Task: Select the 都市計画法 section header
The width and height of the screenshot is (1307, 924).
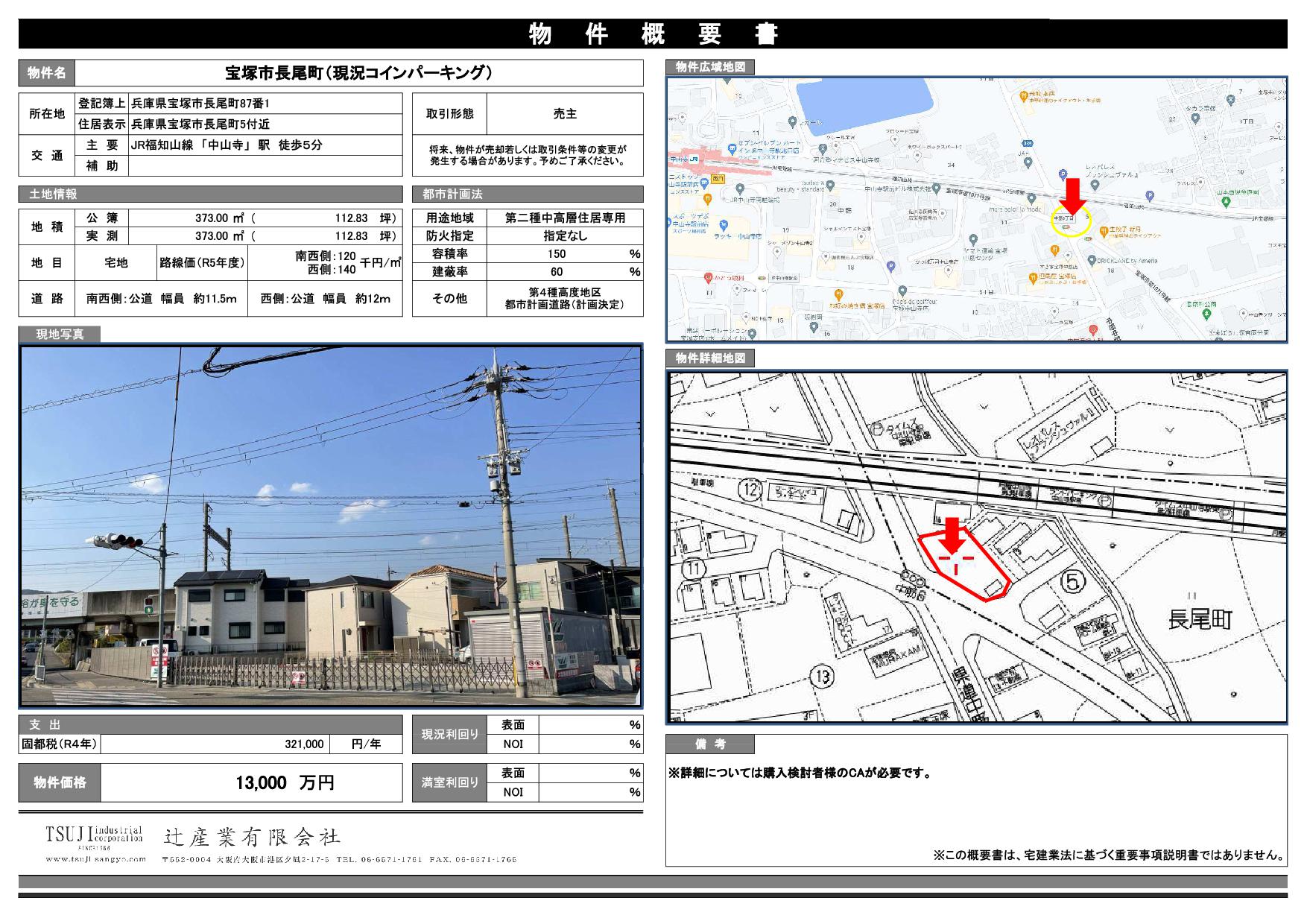Action: coord(452,194)
